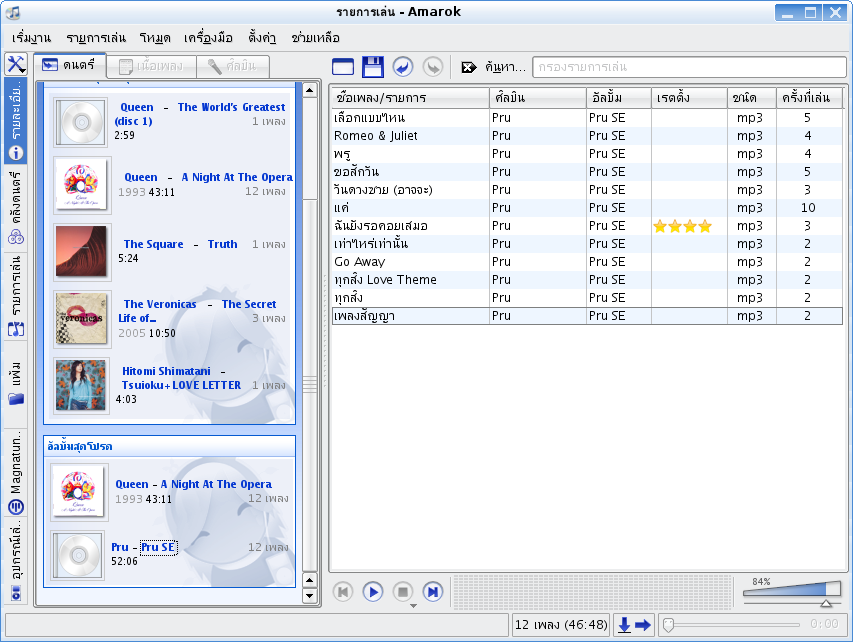Screen dimensions: 853x642
Task: Click the play count 10 cell
Action: pyautogui.click(x=808, y=208)
